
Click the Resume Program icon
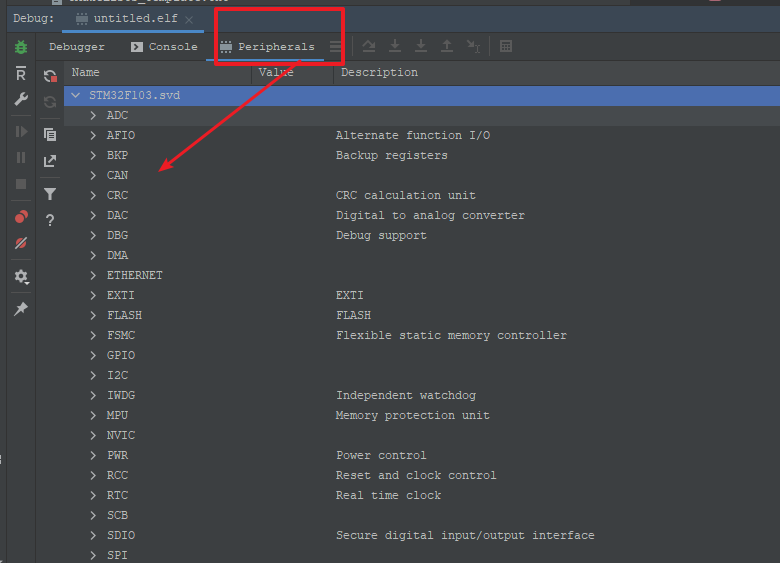[21, 131]
